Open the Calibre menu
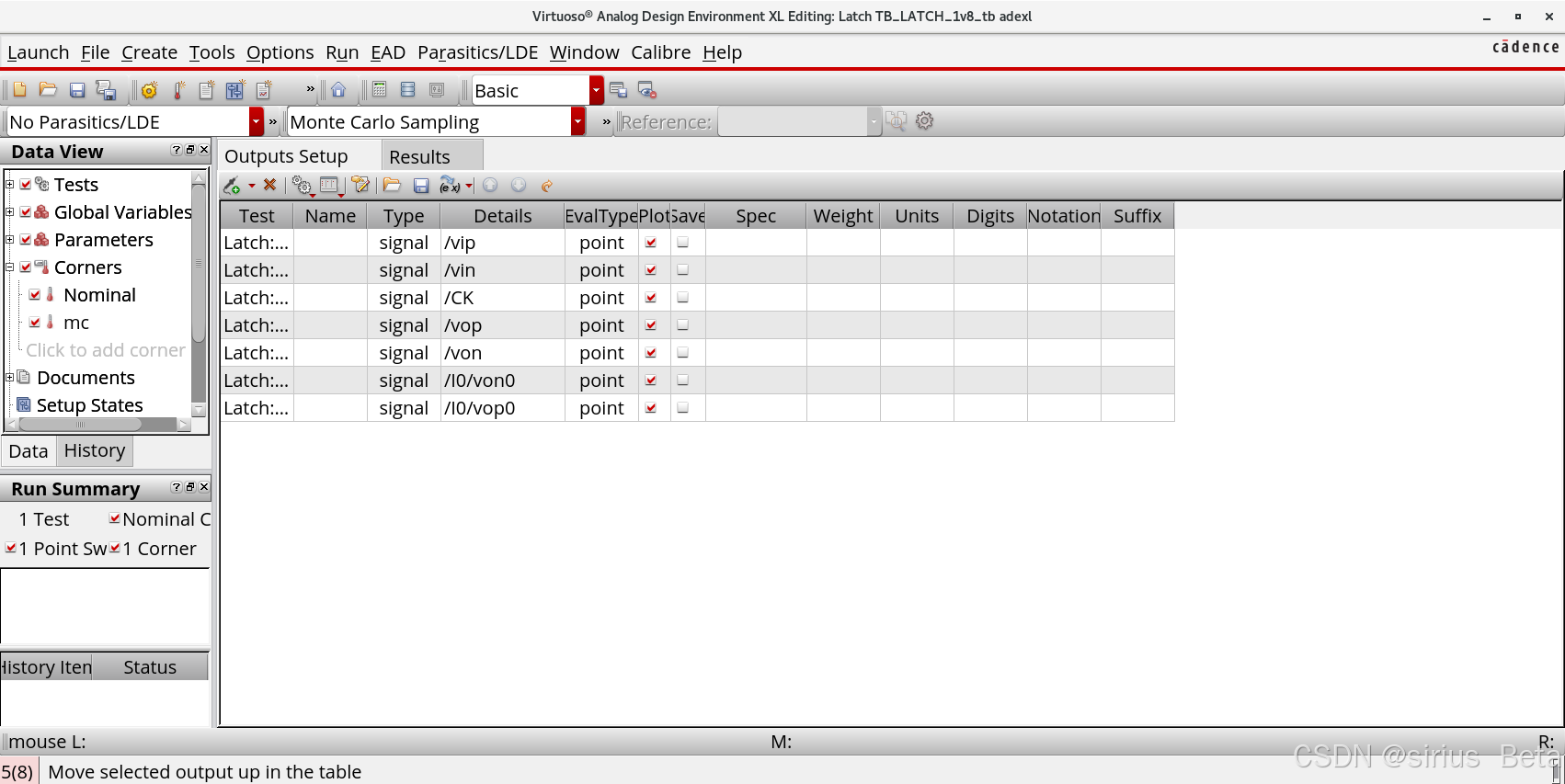 click(x=660, y=52)
